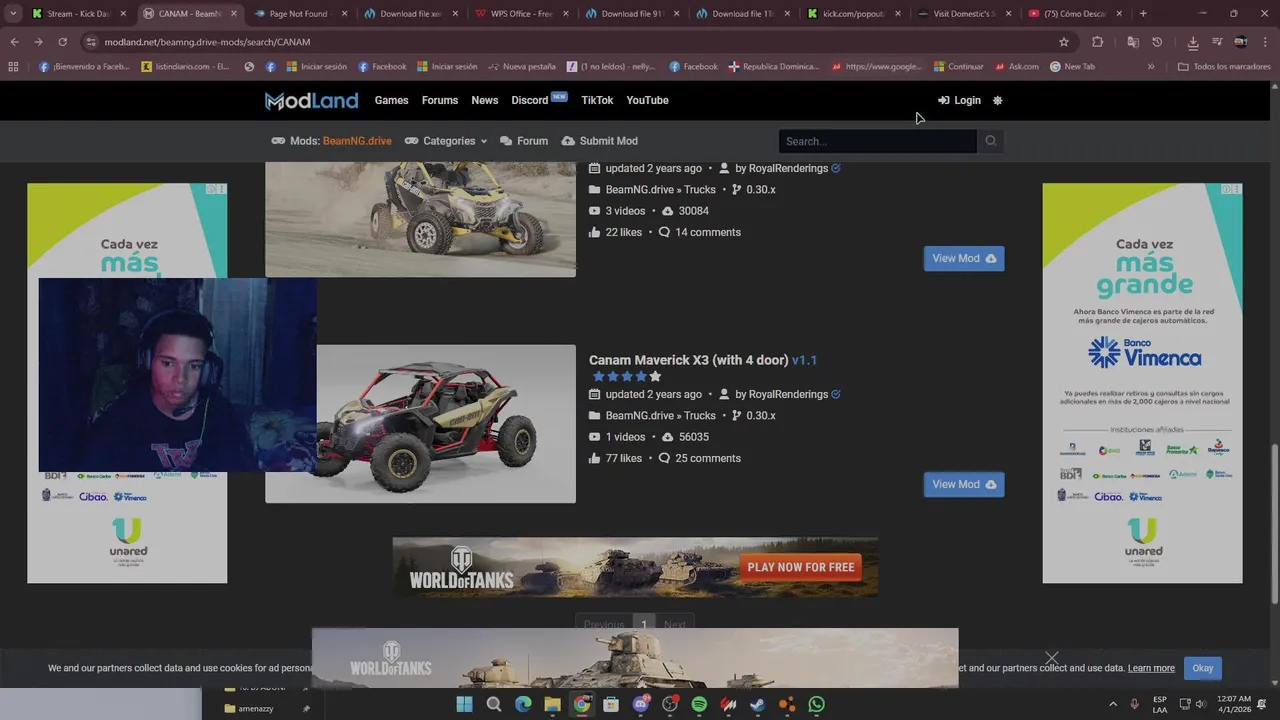
Task: Click the search magnifier button in site header
Action: pyautogui.click(x=991, y=141)
